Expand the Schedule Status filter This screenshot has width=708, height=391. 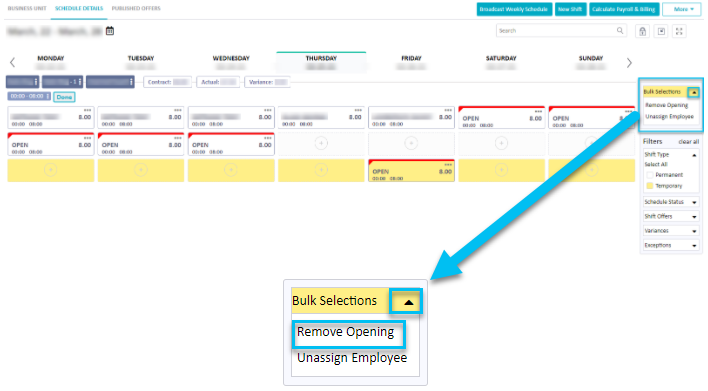click(x=671, y=202)
